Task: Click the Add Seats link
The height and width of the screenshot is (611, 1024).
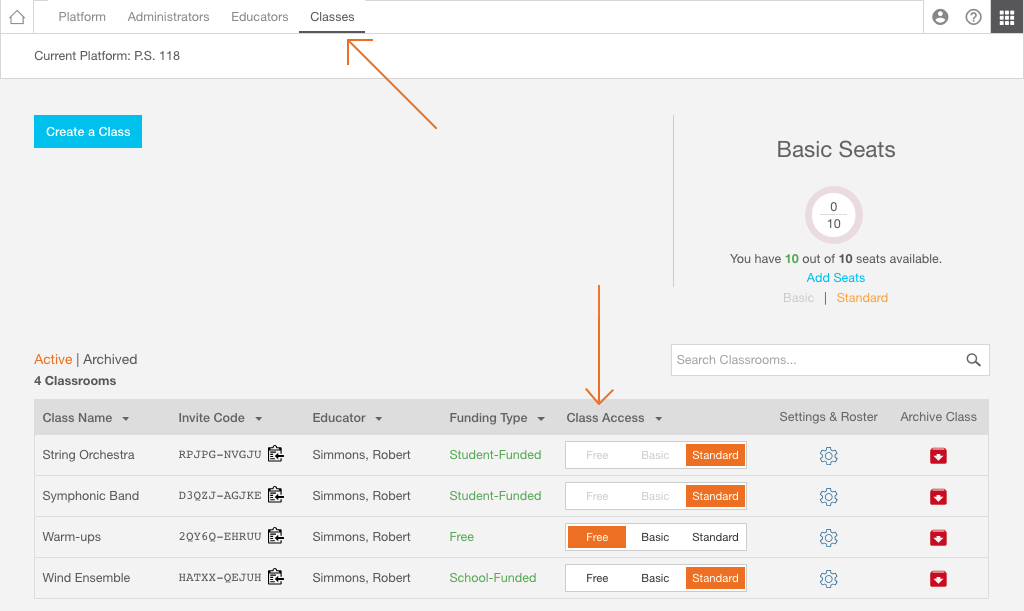Action: (835, 277)
